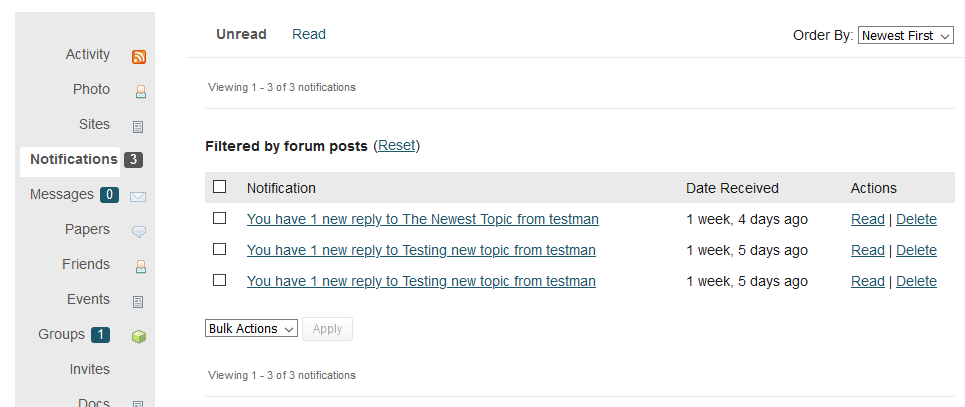This screenshot has height=407, width=965.
Task: Click the speech bubble icon beside Papers
Action: tap(139, 232)
